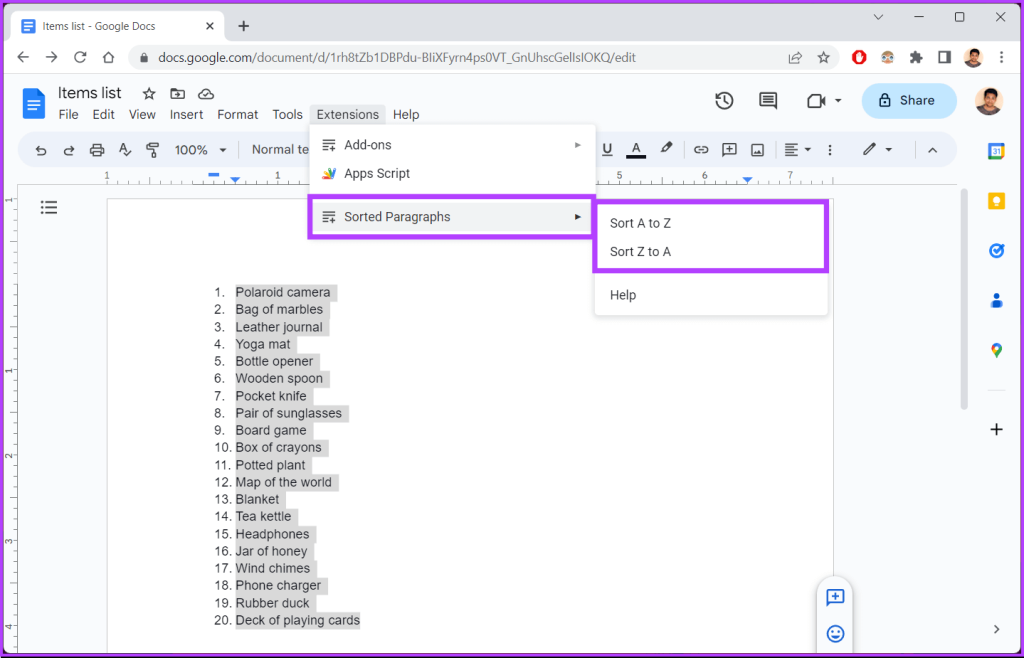1024x658 pixels.
Task: Select the Paint format roller
Action: coord(153,150)
